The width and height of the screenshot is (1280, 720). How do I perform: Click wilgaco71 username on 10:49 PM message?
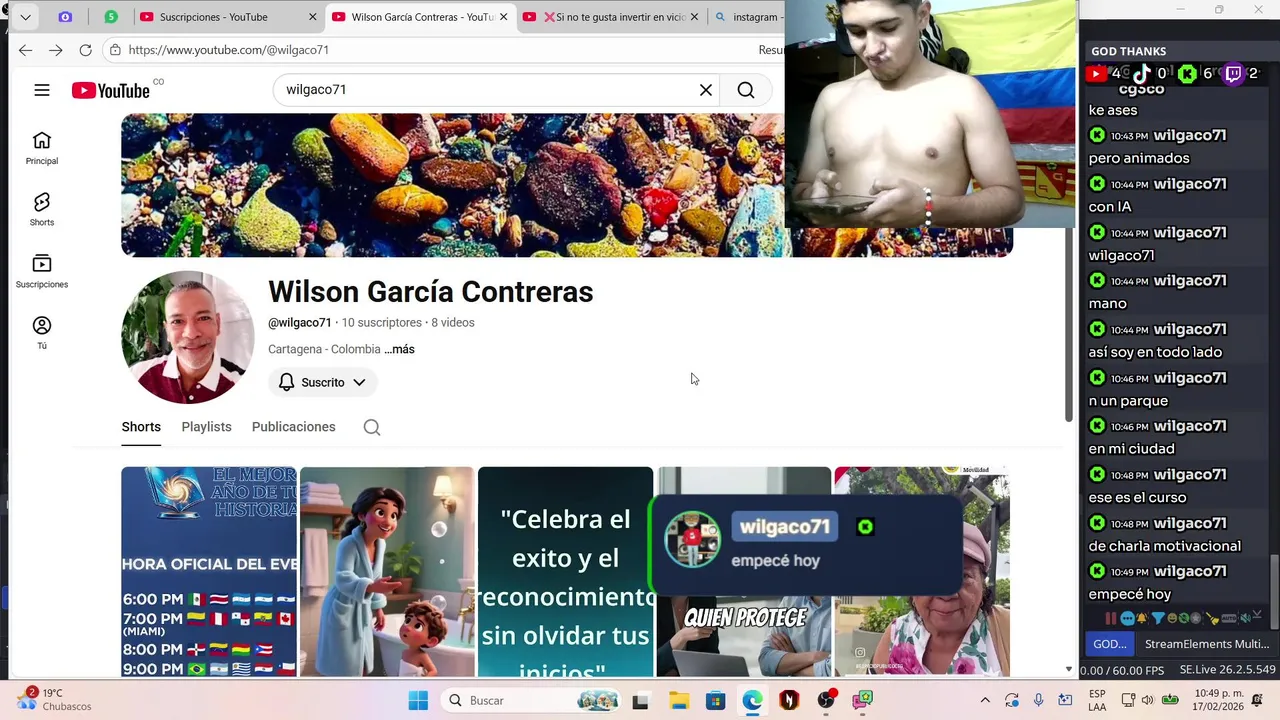(1189, 572)
